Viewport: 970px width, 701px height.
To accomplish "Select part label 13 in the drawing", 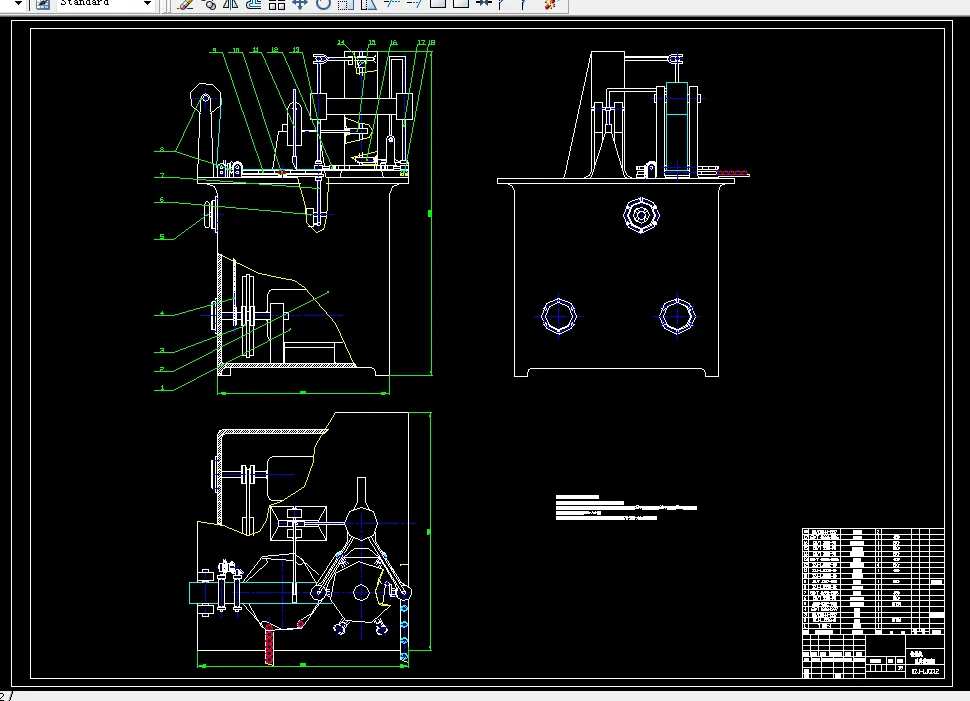I will (296, 50).
